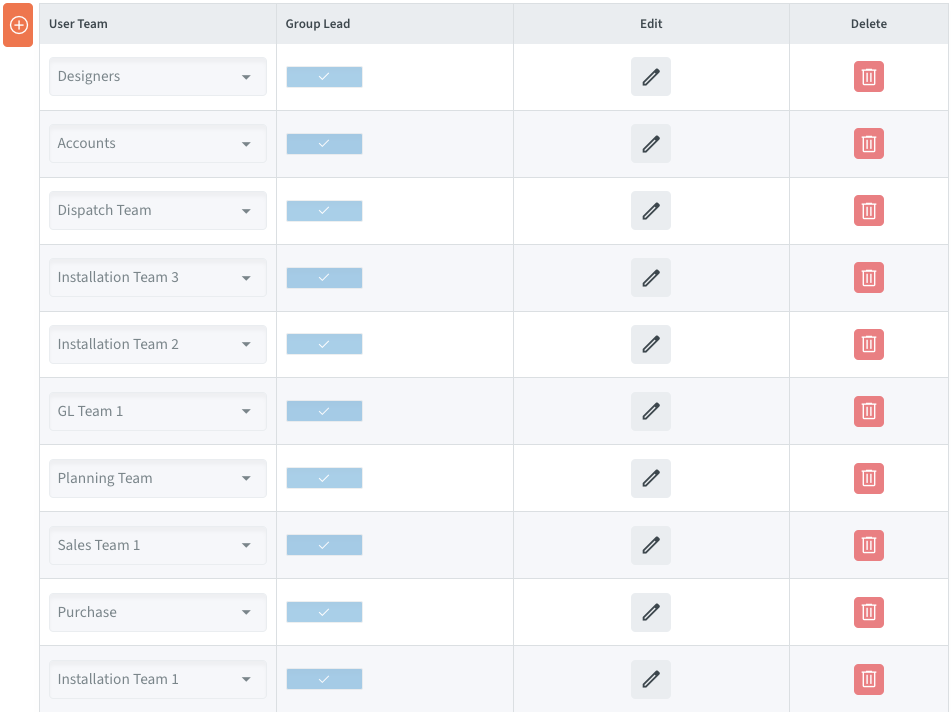This screenshot has width=951, height=712.
Task: Delete the Installation Team 1 row
Action: (869, 679)
